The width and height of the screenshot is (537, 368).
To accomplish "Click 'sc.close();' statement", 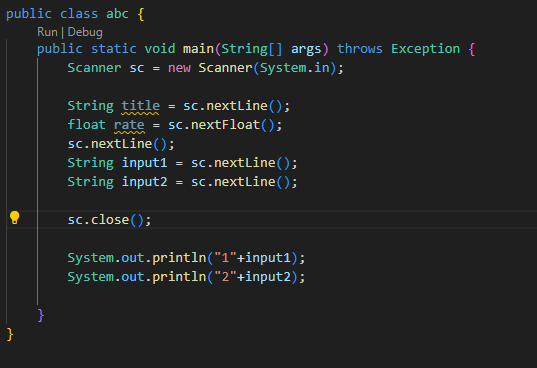I will click(109, 220).
